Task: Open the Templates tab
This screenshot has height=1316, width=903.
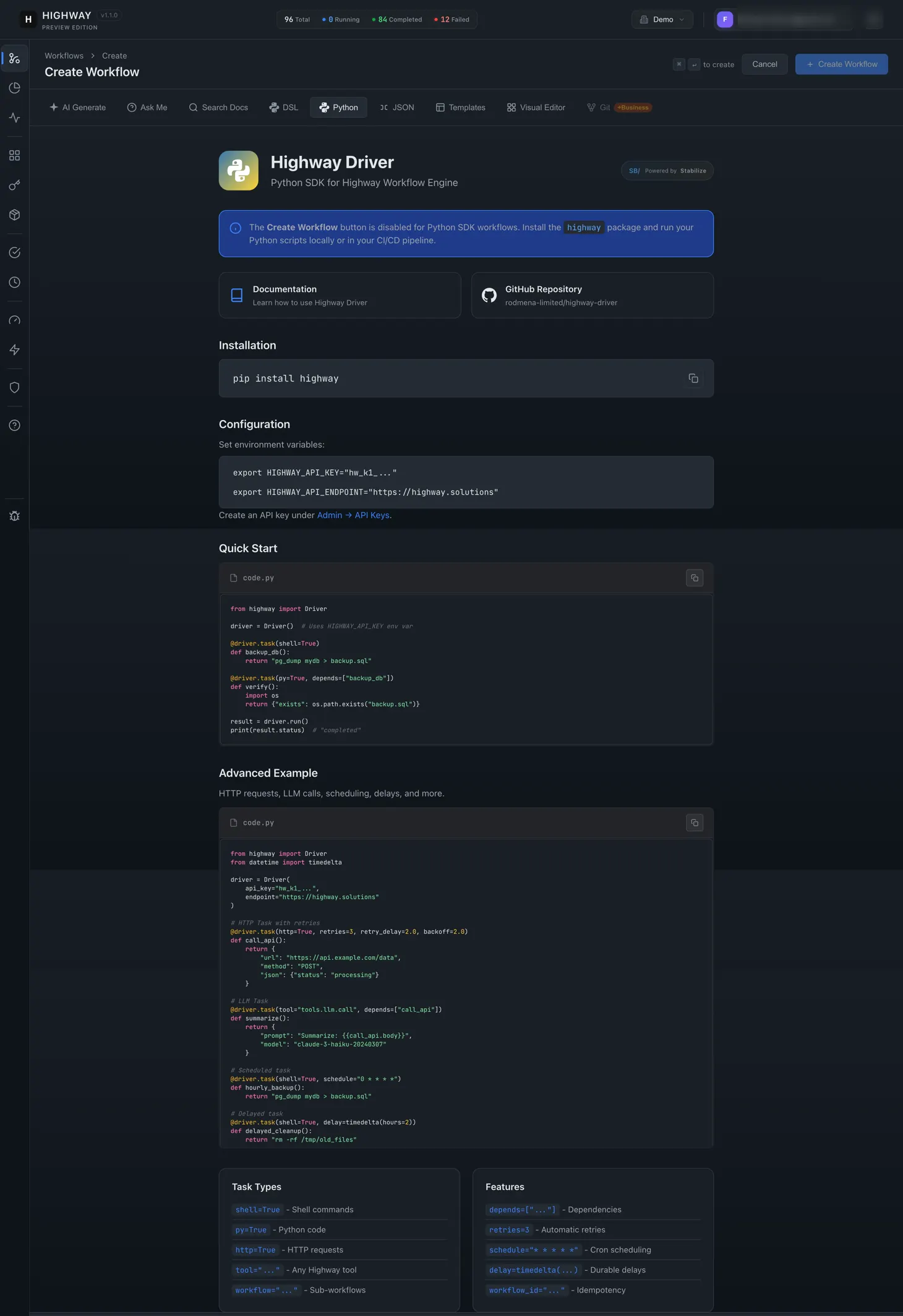Action: pos(461,108)
